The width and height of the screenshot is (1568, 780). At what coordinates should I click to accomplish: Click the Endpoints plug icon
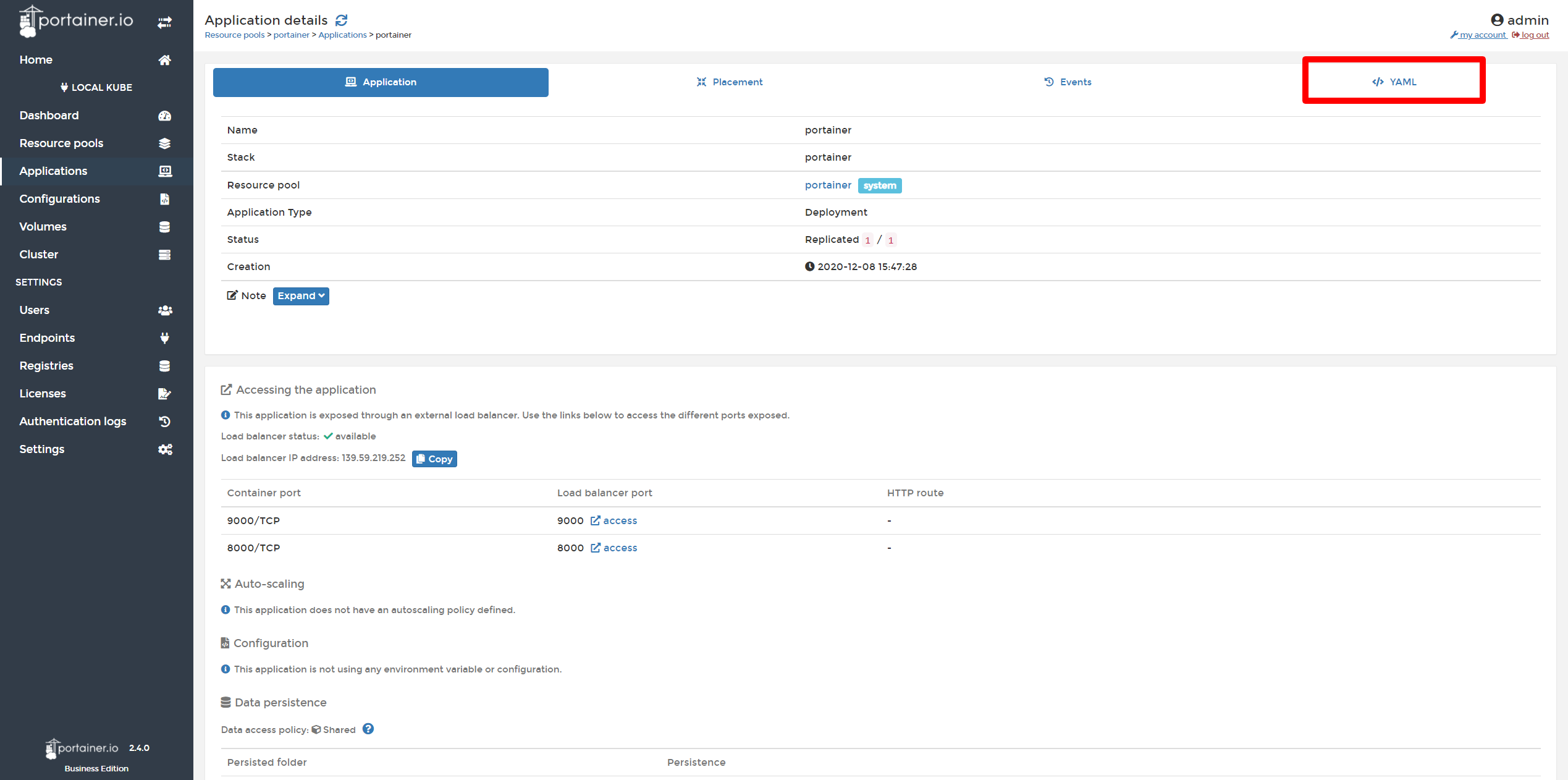tap(164, 338)
